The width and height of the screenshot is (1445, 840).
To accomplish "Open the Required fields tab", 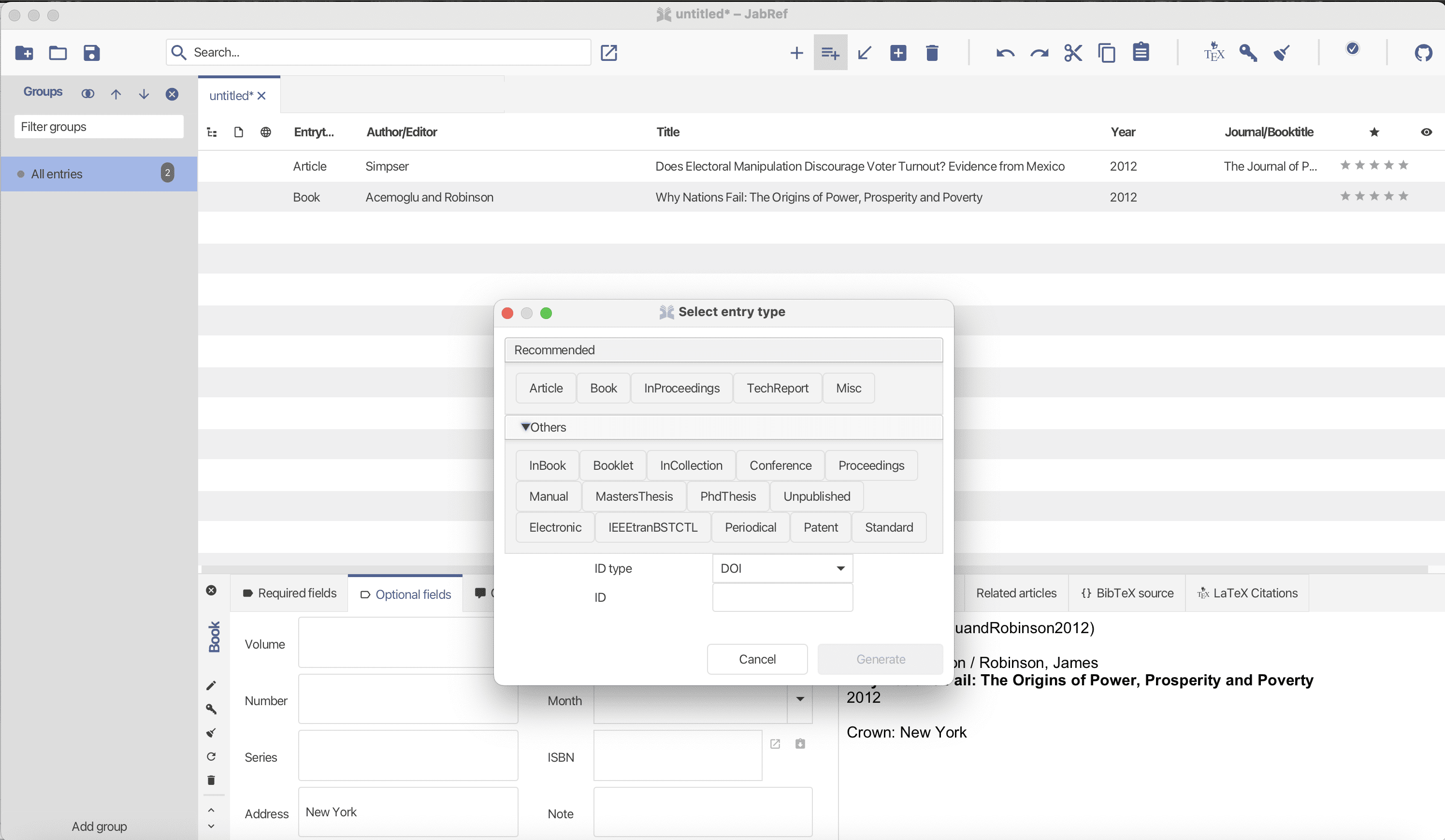I will [x=289, y=593].
